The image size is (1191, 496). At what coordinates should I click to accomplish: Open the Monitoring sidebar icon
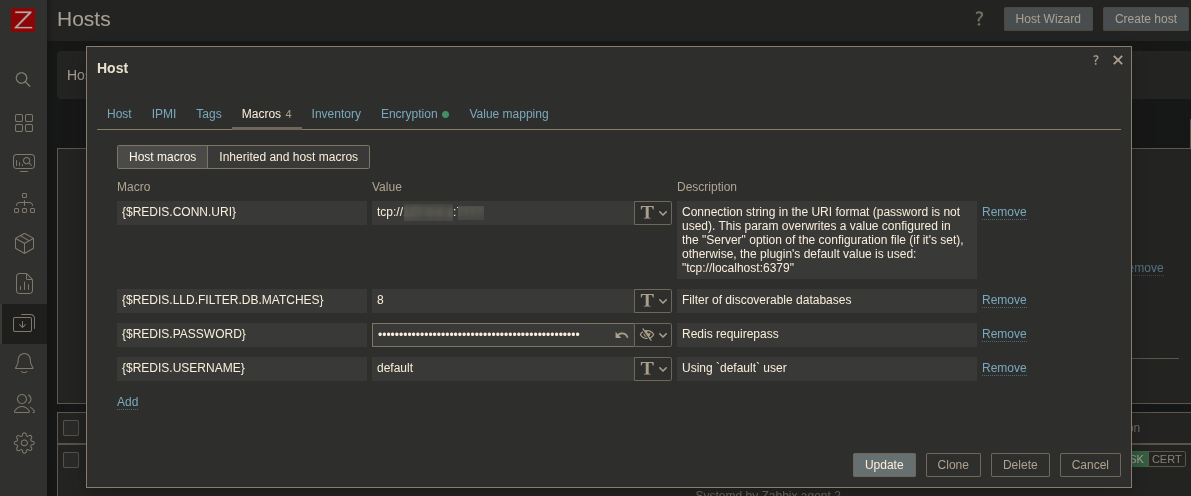tap(24, 163)
